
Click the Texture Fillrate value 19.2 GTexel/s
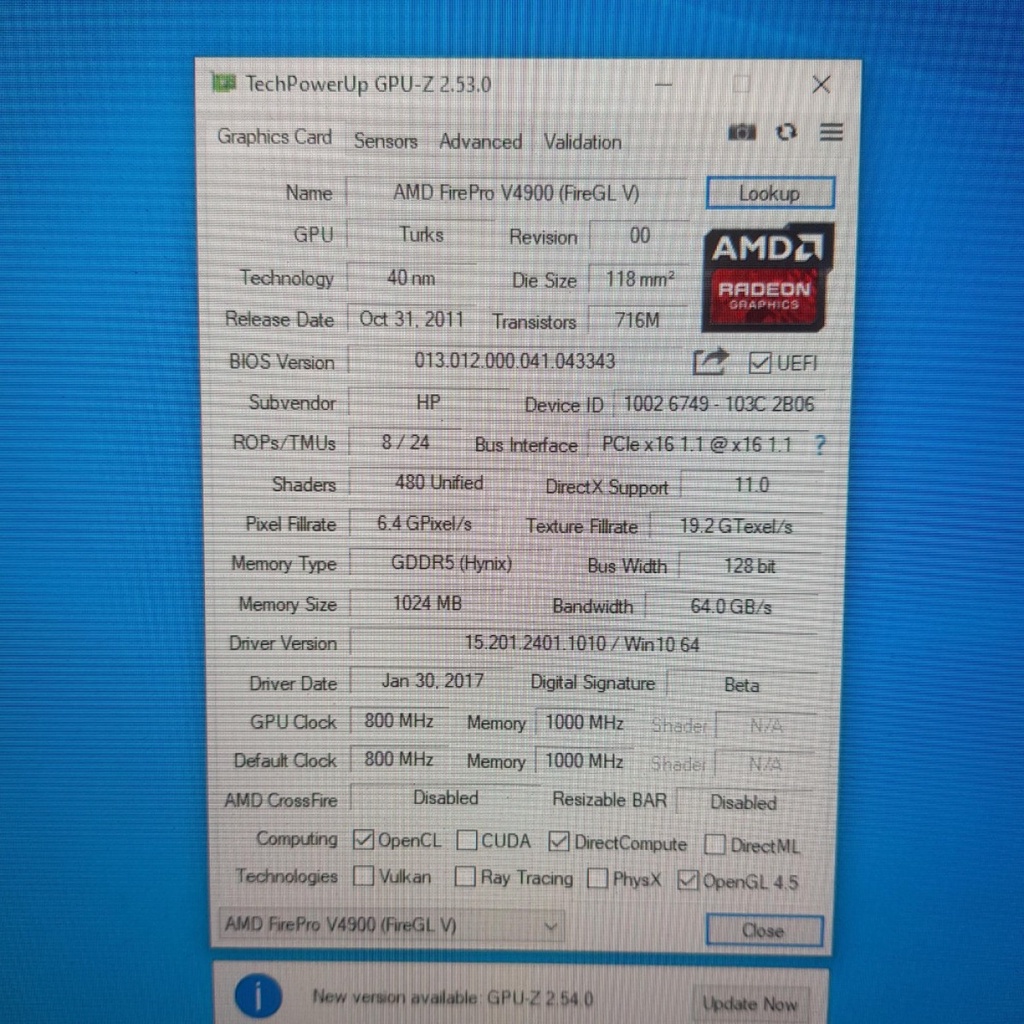pos(735,526)
